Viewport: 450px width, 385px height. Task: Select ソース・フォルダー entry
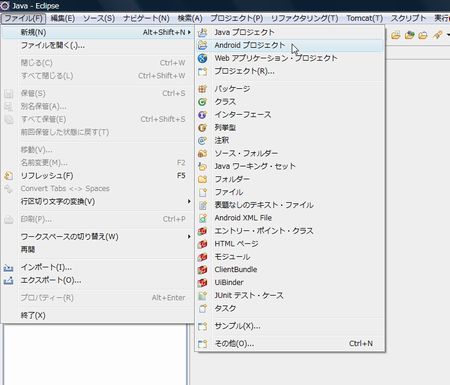(290, 154)
